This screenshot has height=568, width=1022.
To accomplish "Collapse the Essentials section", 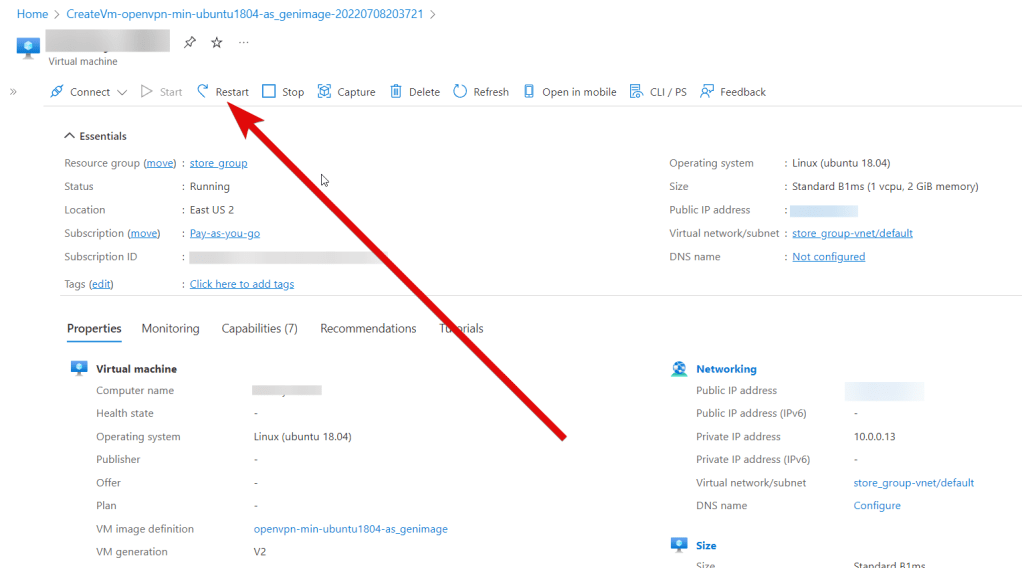I will click(70, 136).
